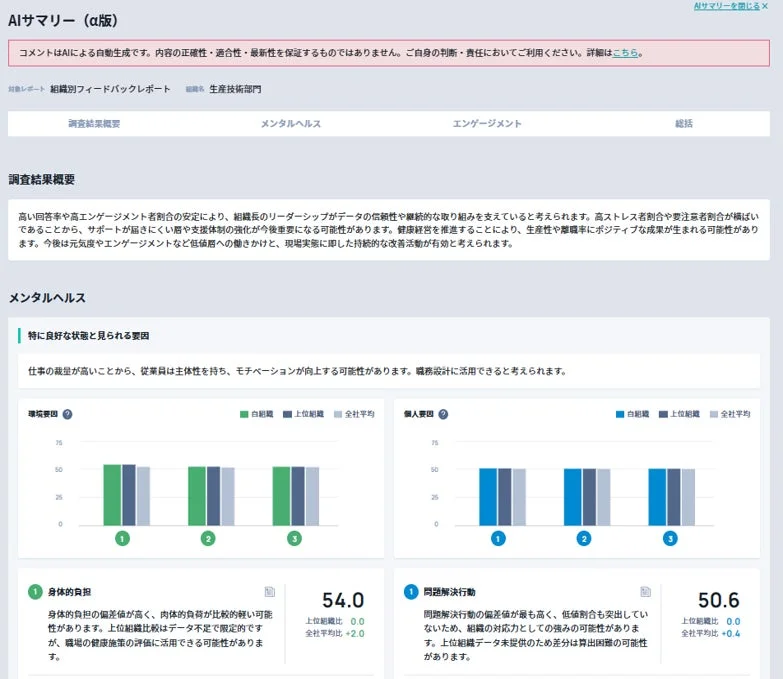Click the 全社平均比 +2.0 value
The image size is (783, 679).
355,634
